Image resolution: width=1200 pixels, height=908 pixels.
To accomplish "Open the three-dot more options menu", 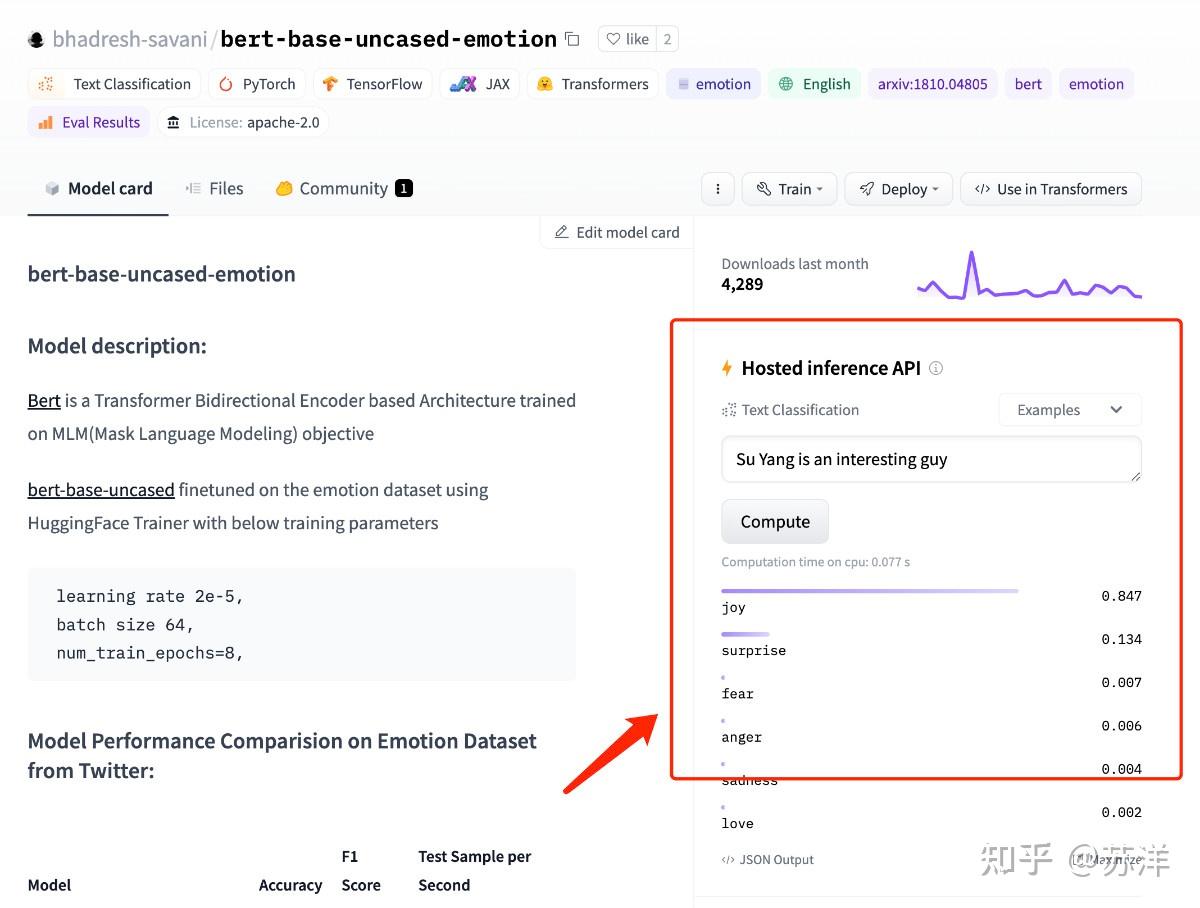I will 716,189.
